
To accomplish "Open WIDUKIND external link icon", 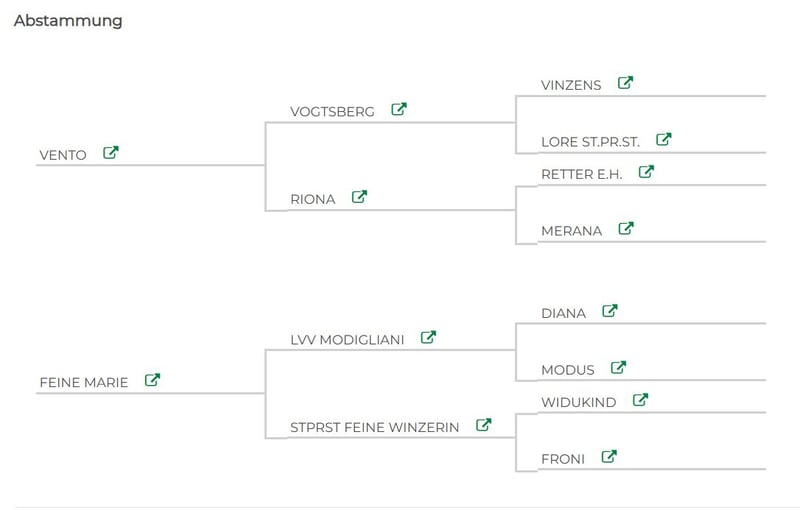I will [640, 400].
